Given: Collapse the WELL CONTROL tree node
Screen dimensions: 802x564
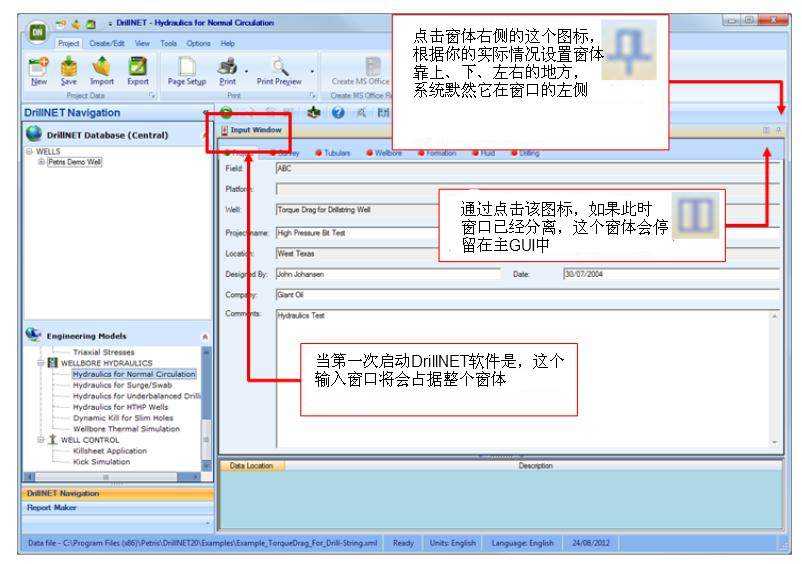Looking at the screenshot, I should tap(41, 439).
